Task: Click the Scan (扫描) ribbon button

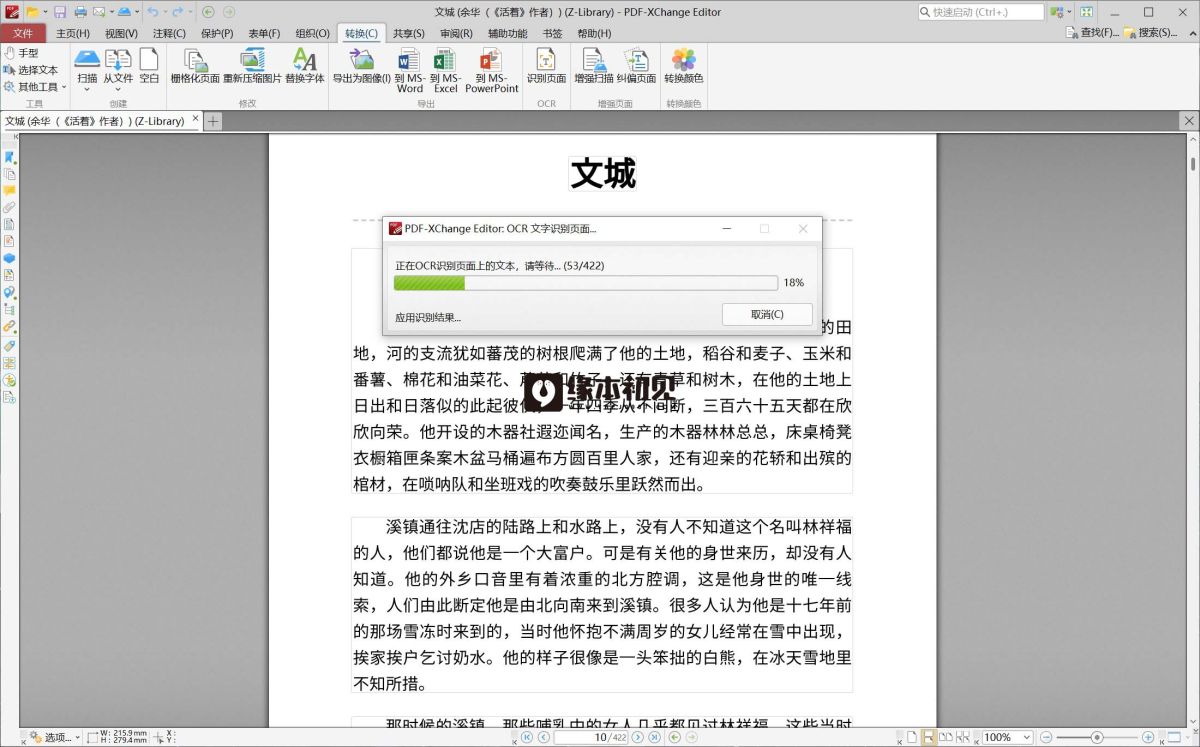Action: tap(87, 65)
